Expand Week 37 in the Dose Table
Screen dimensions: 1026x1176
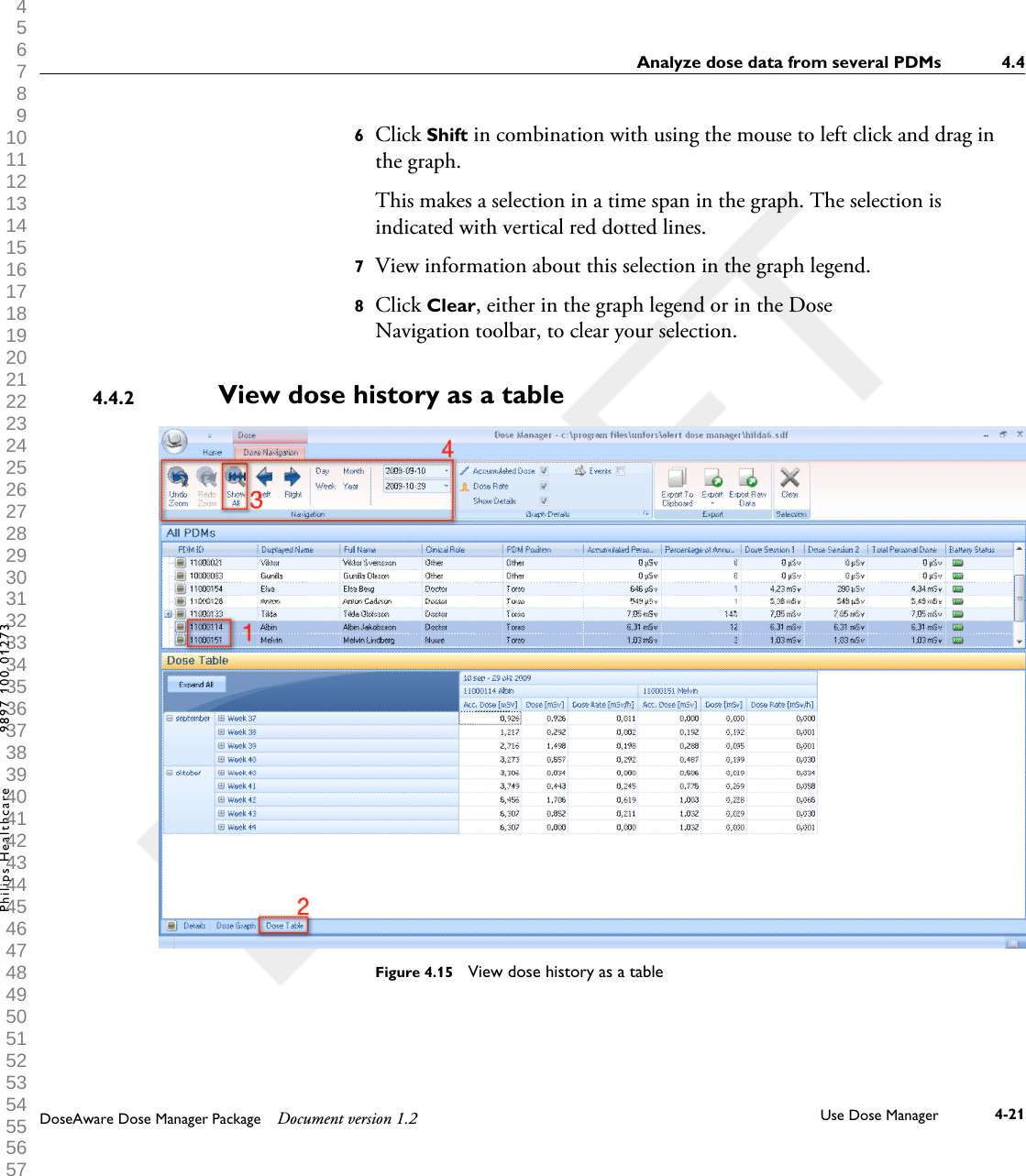coord(220,718)
